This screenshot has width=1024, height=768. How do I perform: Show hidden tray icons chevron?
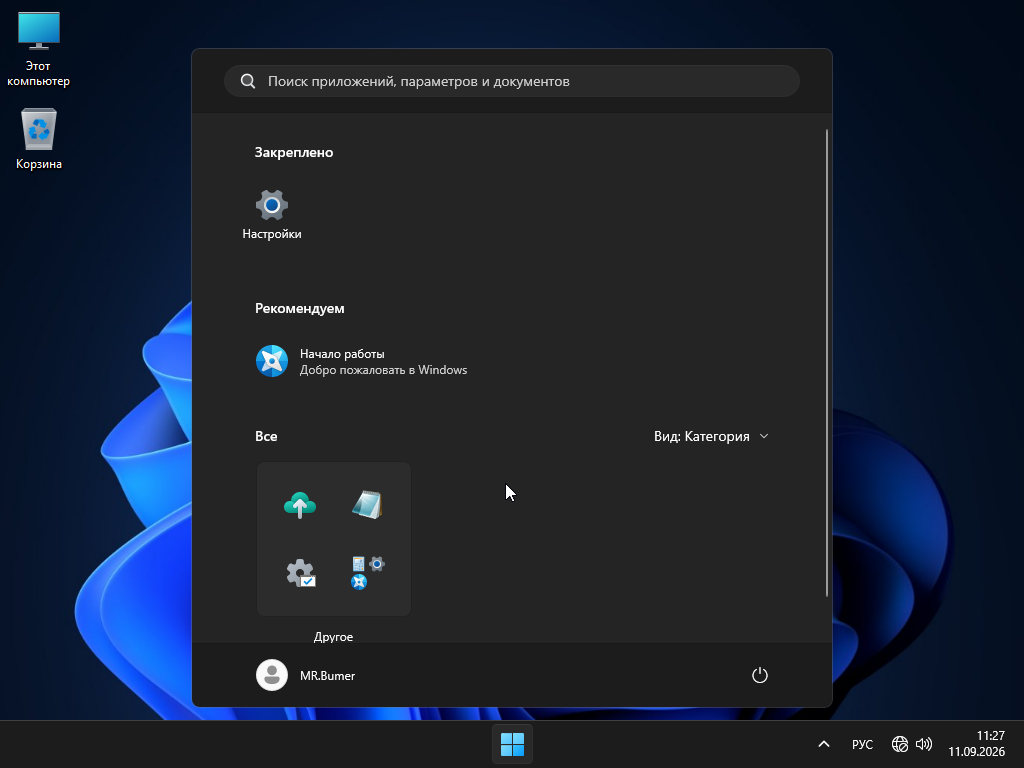(x=824, y=744)
